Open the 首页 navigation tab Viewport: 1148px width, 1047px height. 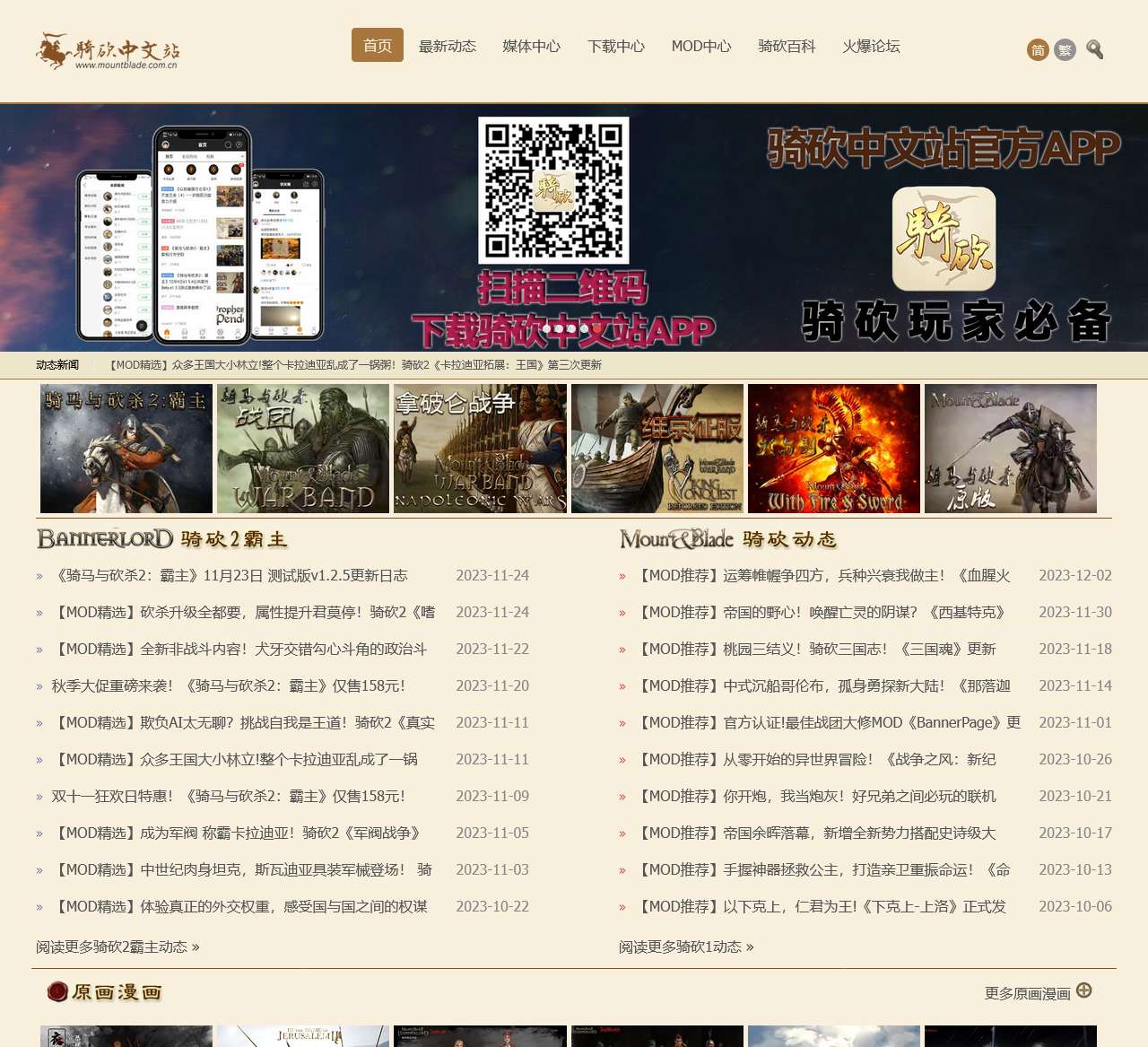click(377, 46)
